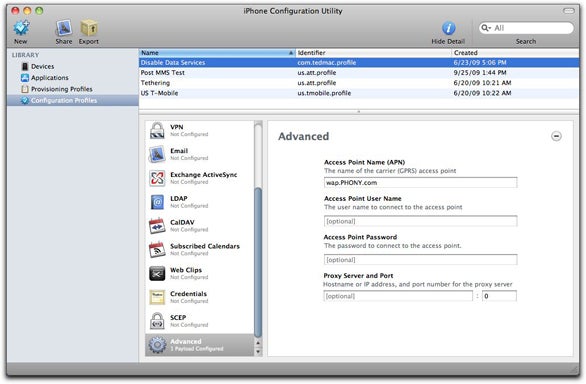
Task: Click the scroll down arrow in payload list
Action: (257, 351)
